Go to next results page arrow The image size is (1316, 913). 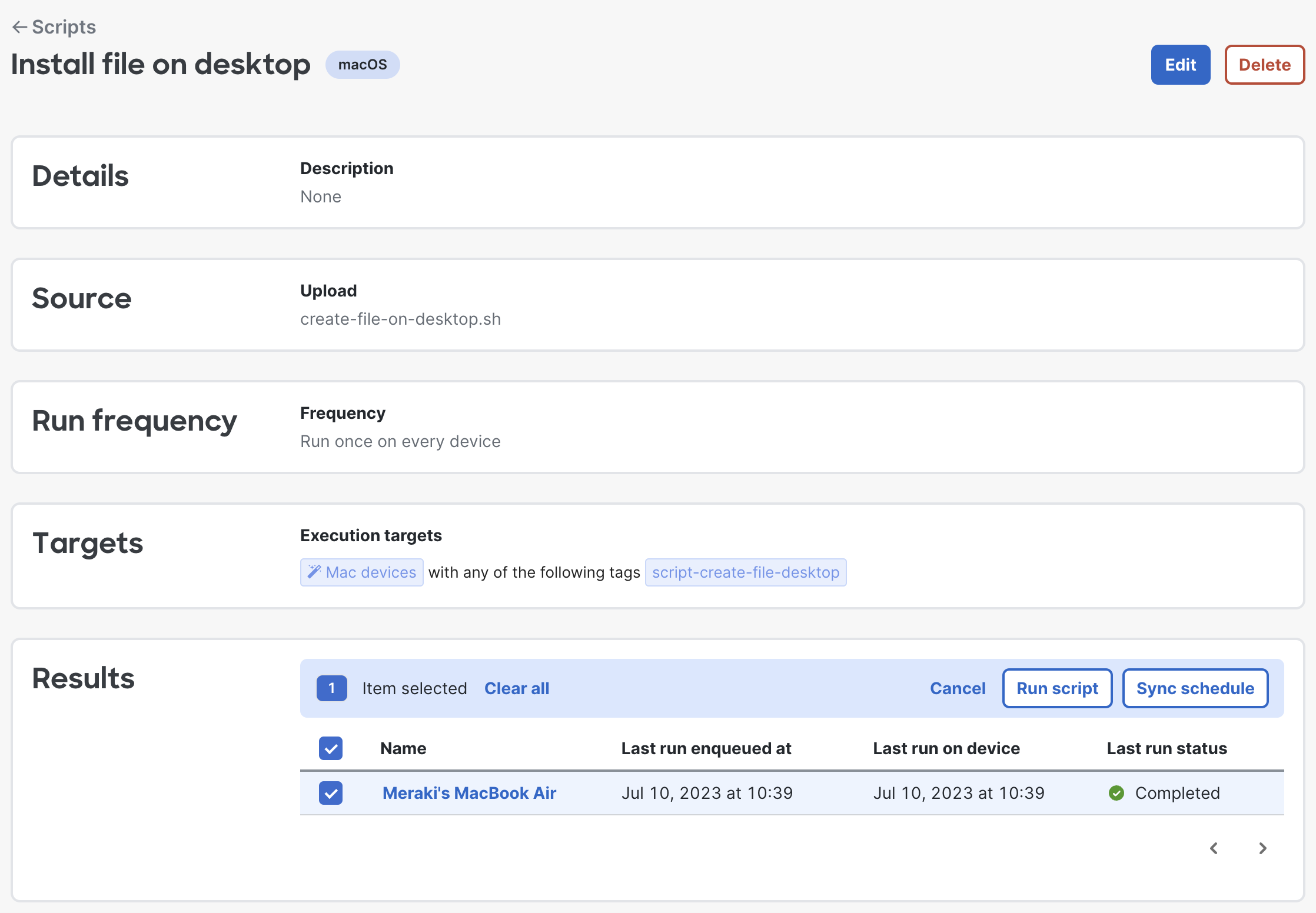(x=1262, y=848)
